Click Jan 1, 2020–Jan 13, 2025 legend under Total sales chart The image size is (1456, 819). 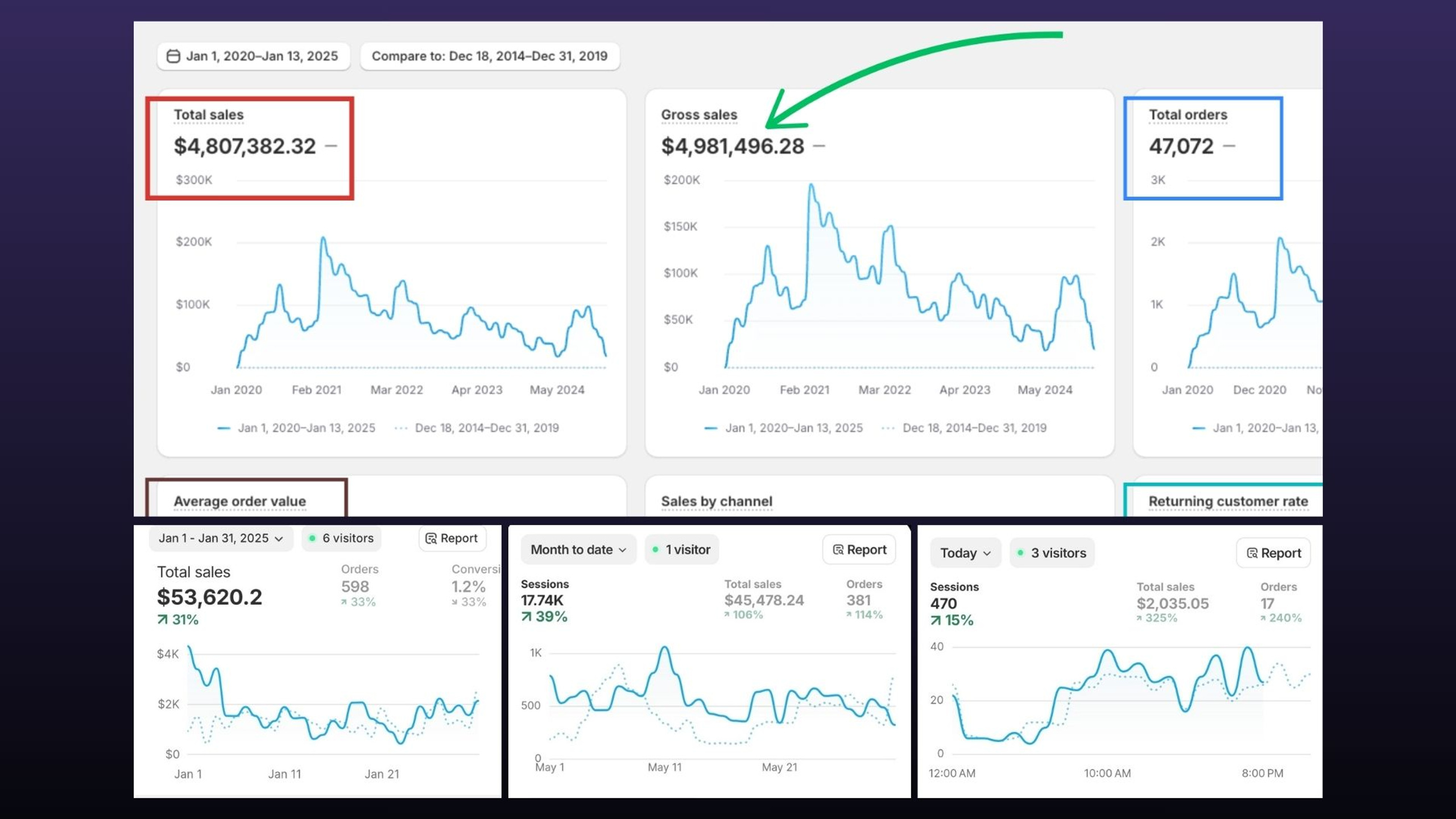pyautogui.click(x=296, y=428)
